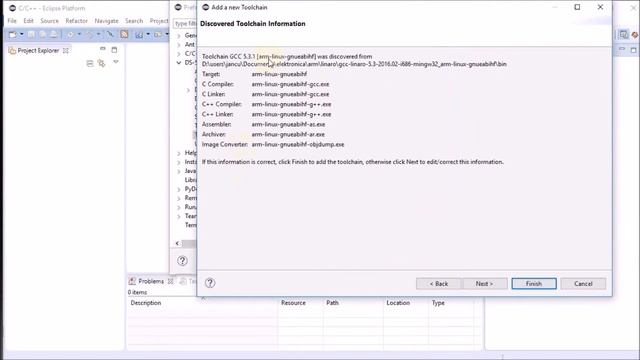Sort Problems by the Type column
Image resolution: width=640 pixels, height=360 pixels.
point(451,303)
